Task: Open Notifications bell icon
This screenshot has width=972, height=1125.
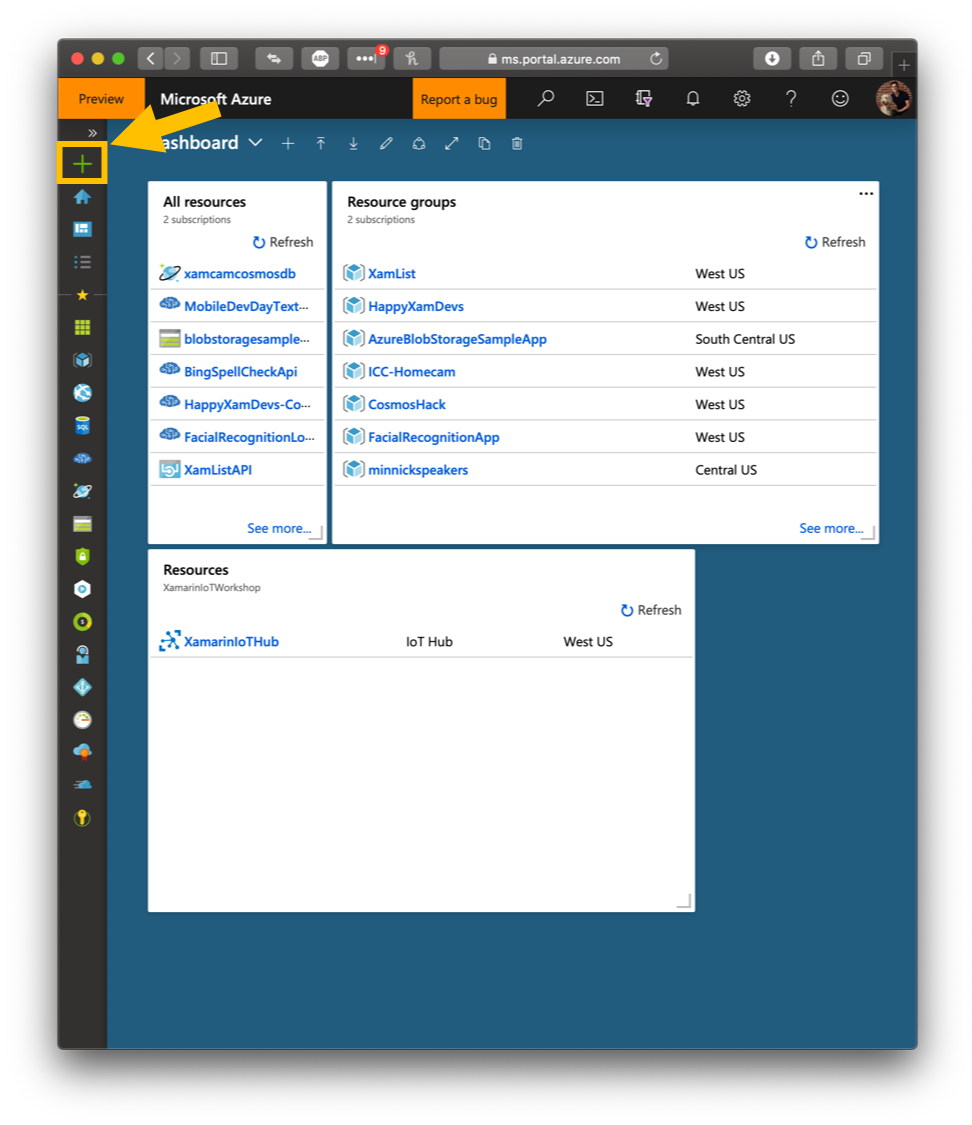Action: (692, 99)
